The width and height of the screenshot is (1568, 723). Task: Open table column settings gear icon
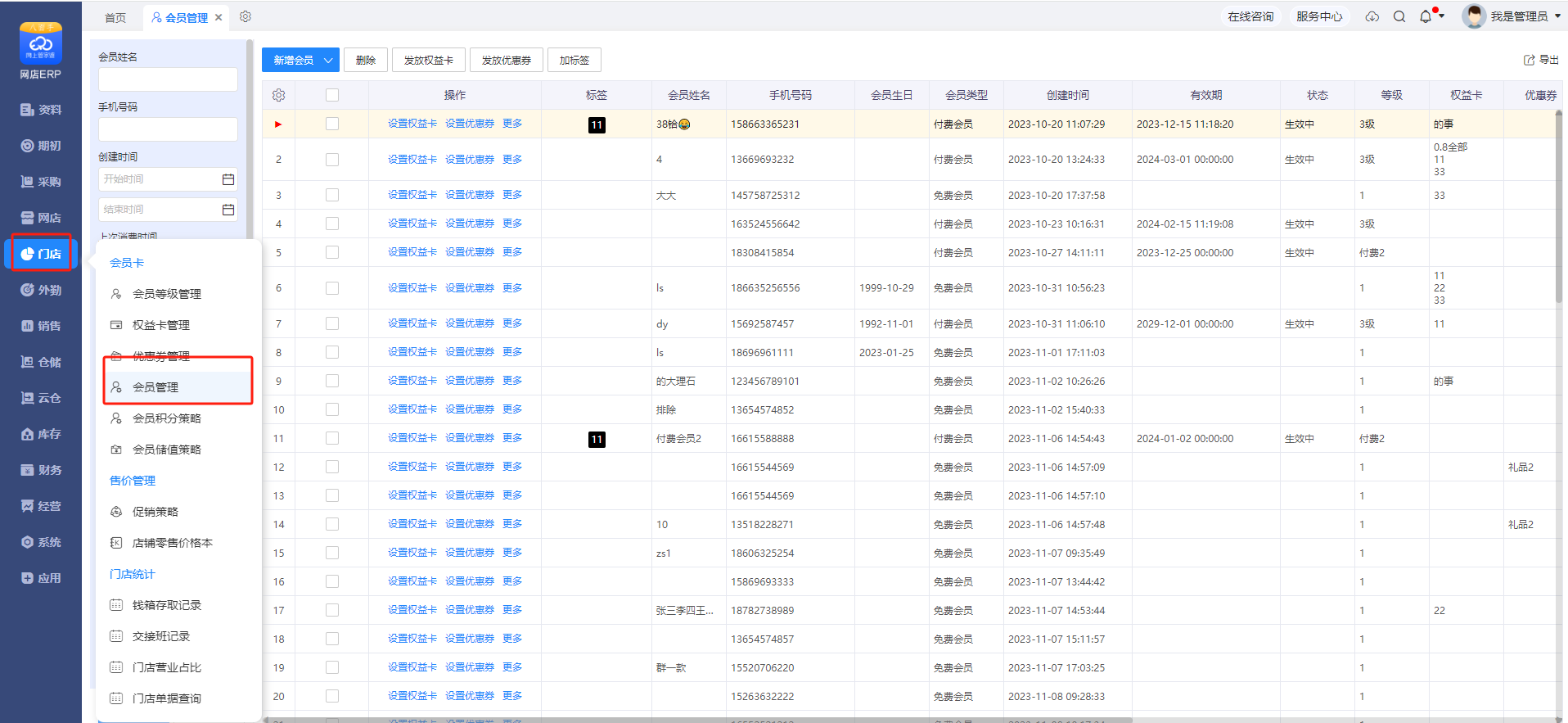[278, 95]
